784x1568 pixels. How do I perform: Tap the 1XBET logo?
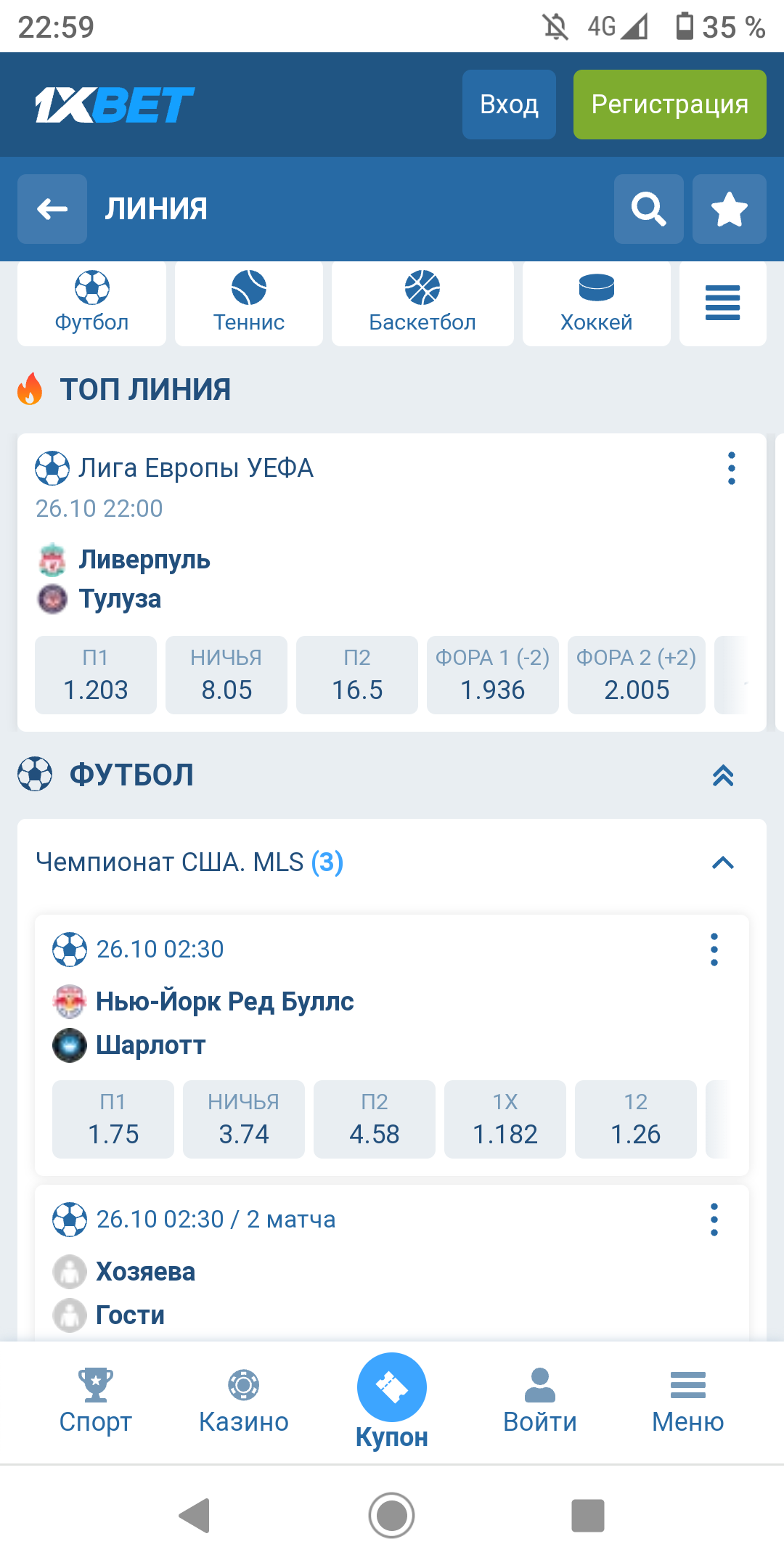(x=115, y=105)
